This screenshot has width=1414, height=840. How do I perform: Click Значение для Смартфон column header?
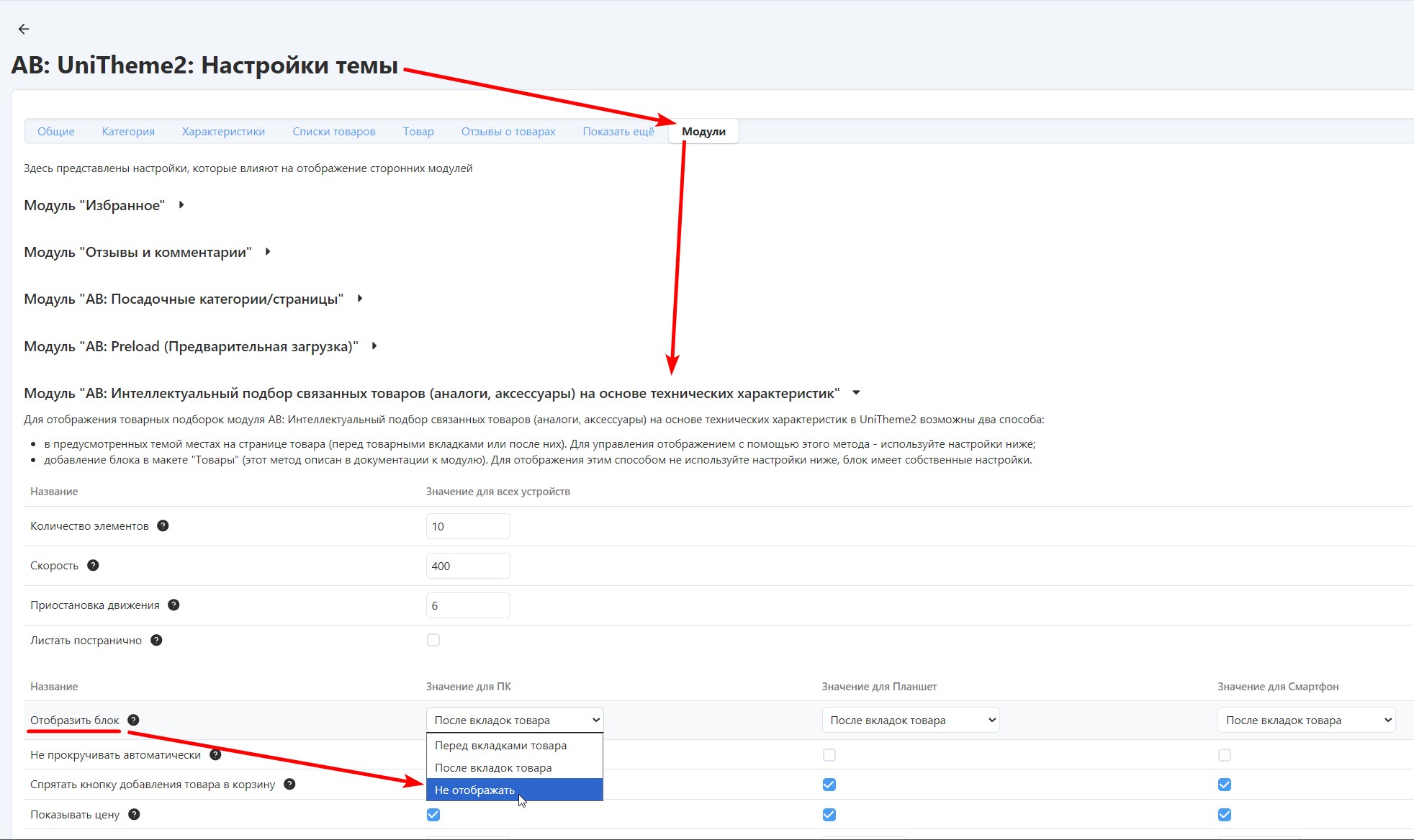[x=1278, y=686]
